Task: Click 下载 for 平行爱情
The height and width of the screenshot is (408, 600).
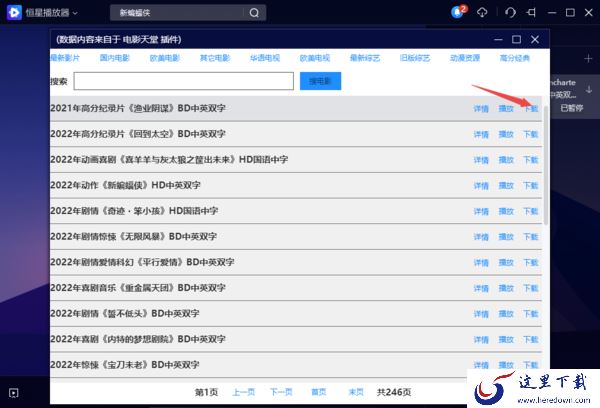Action: click(531, 263)
